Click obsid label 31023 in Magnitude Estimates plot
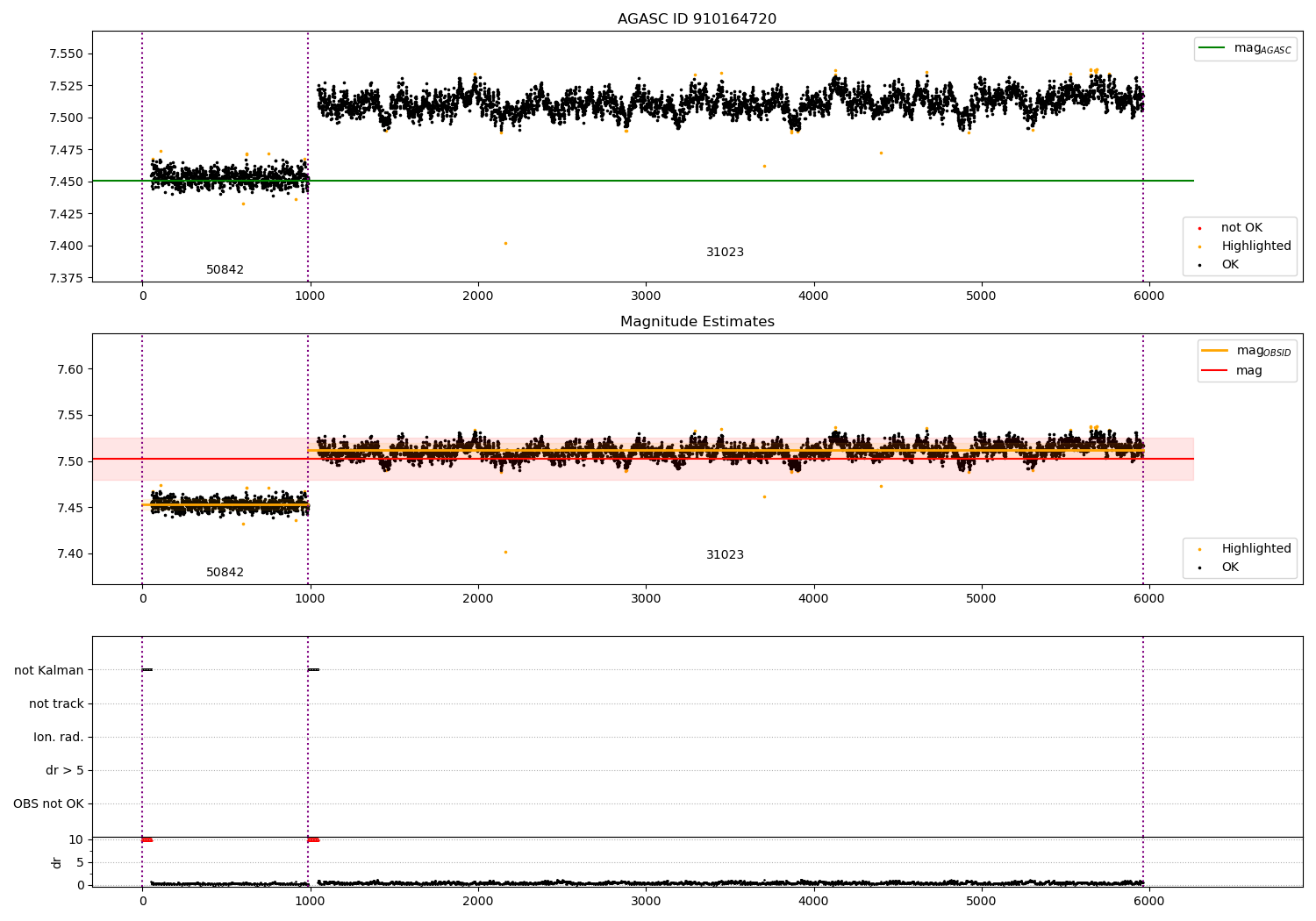This screenshot has height=921, width=1316. click(725, 555)
